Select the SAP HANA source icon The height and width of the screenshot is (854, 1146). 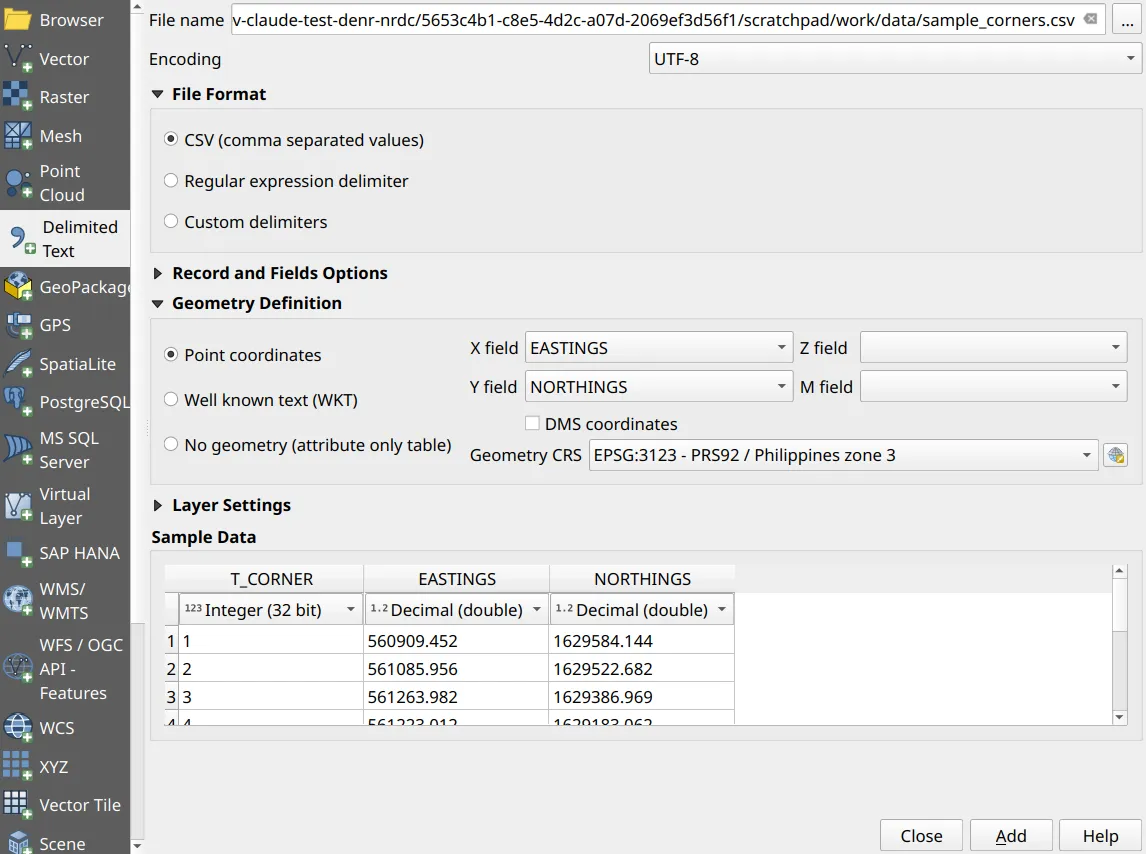[x=18, y=553]
